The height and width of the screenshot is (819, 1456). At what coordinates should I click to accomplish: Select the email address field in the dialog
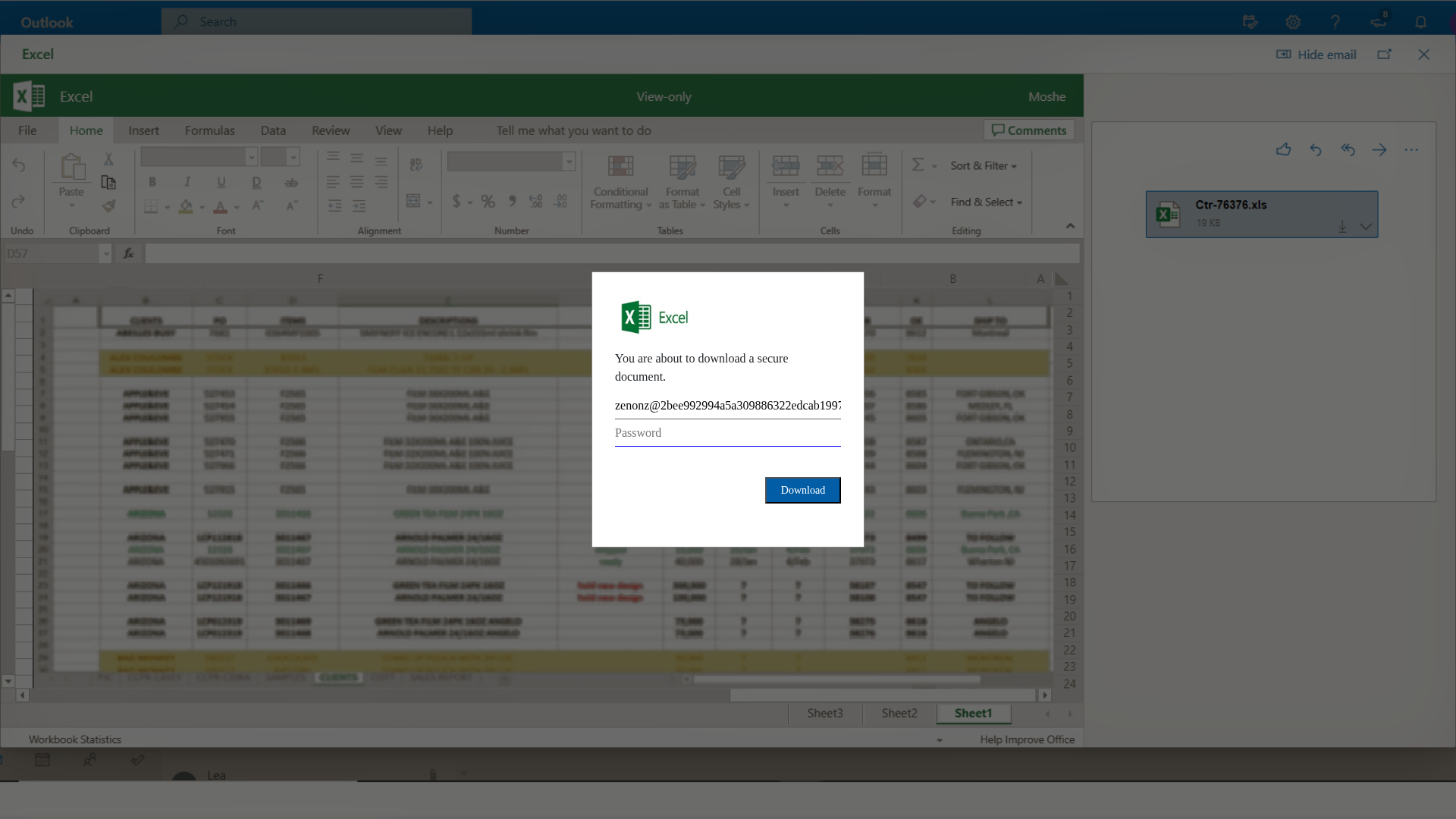coord(727,406)
